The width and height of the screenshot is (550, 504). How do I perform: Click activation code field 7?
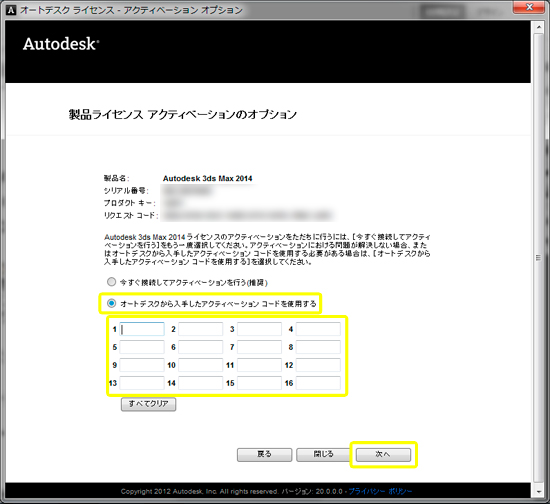(x=260, y=347)
